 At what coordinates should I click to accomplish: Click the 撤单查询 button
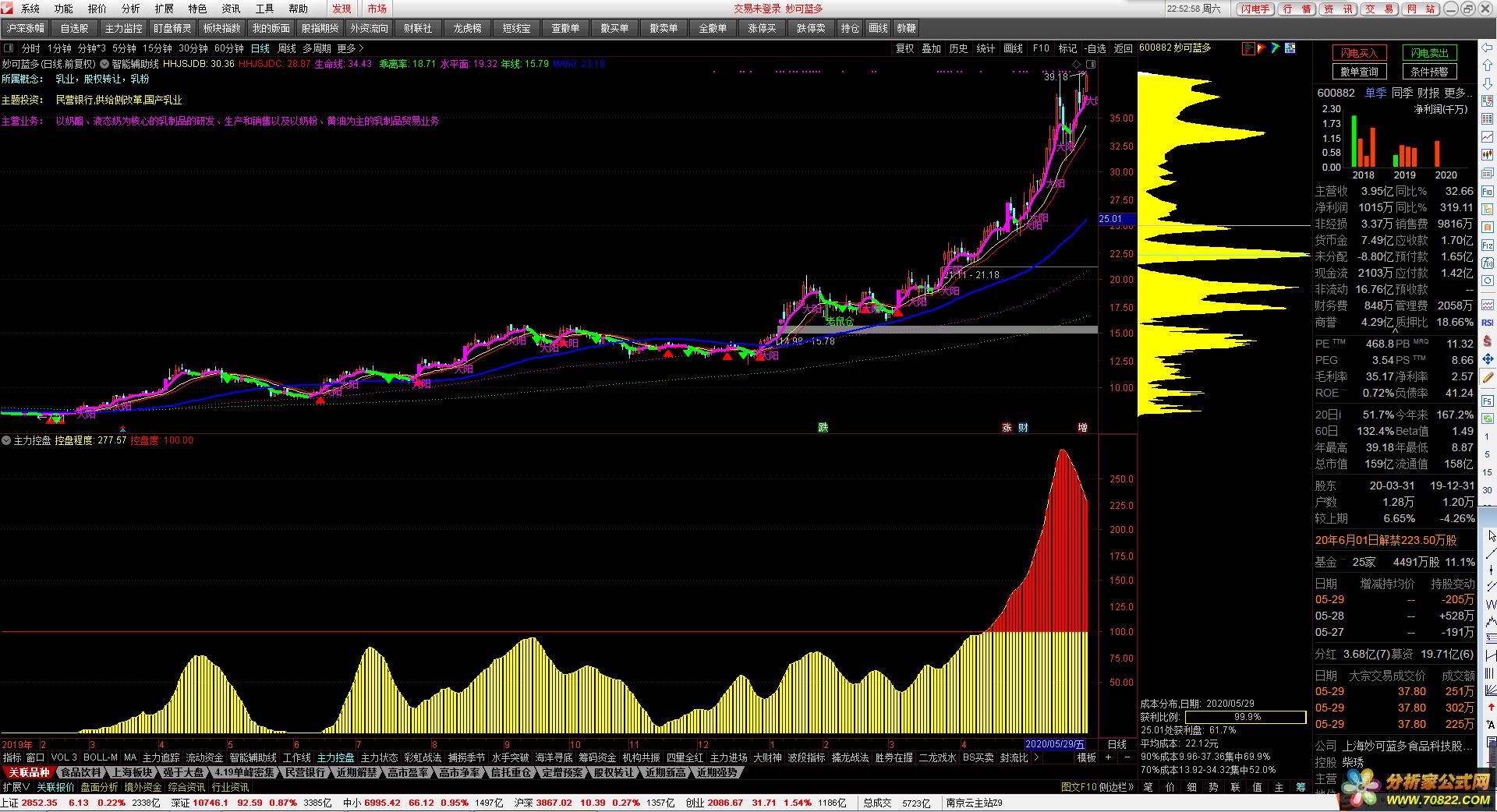click(x=1359, y=72)
